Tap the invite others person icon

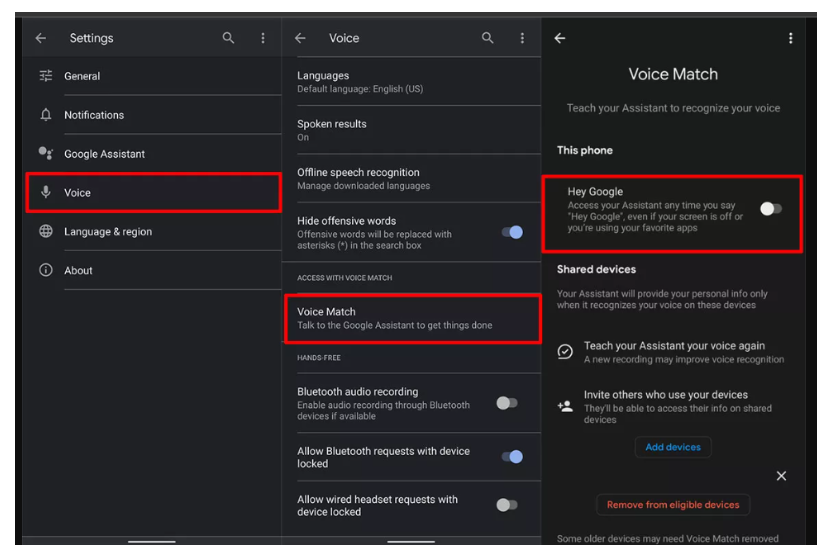[x=565, y=407]
